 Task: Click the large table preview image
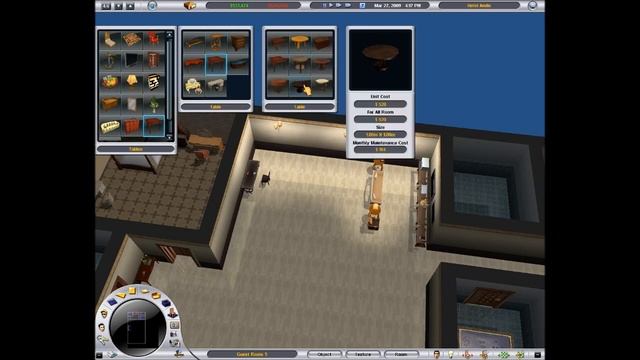[380, 60]
